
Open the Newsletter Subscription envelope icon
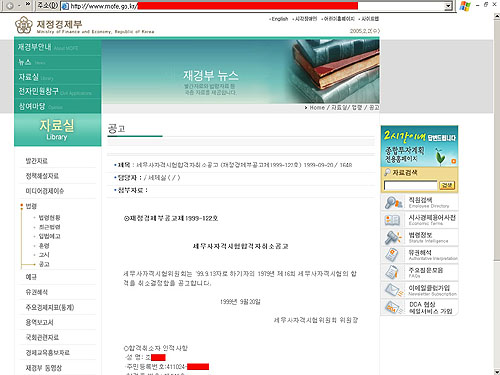coord(394,290)
